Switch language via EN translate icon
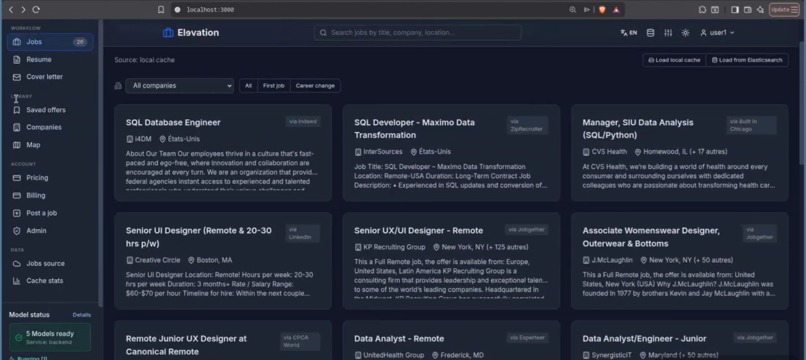The width and height of the screenshot is (806, 360). point(628,33)
